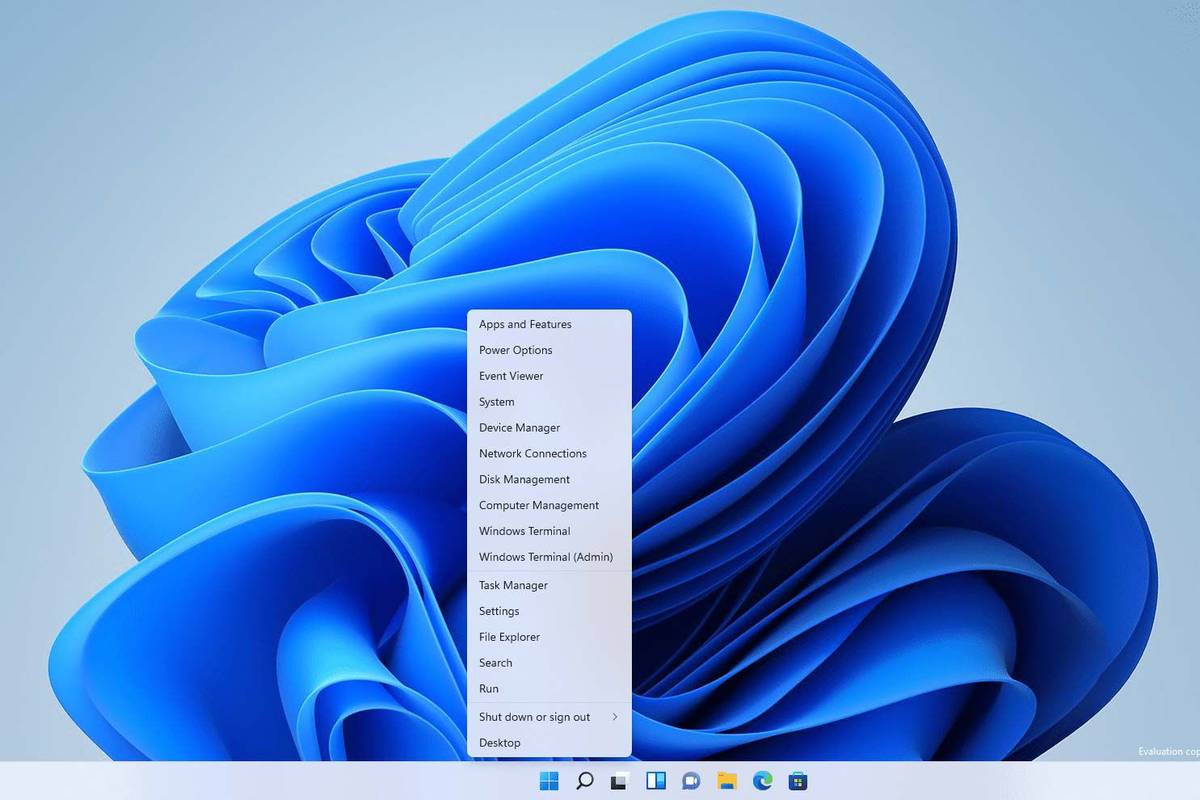Launch Chat from the taskbar
The width and height of the screenshot is (1200, 800).
[x=691, y=781]
